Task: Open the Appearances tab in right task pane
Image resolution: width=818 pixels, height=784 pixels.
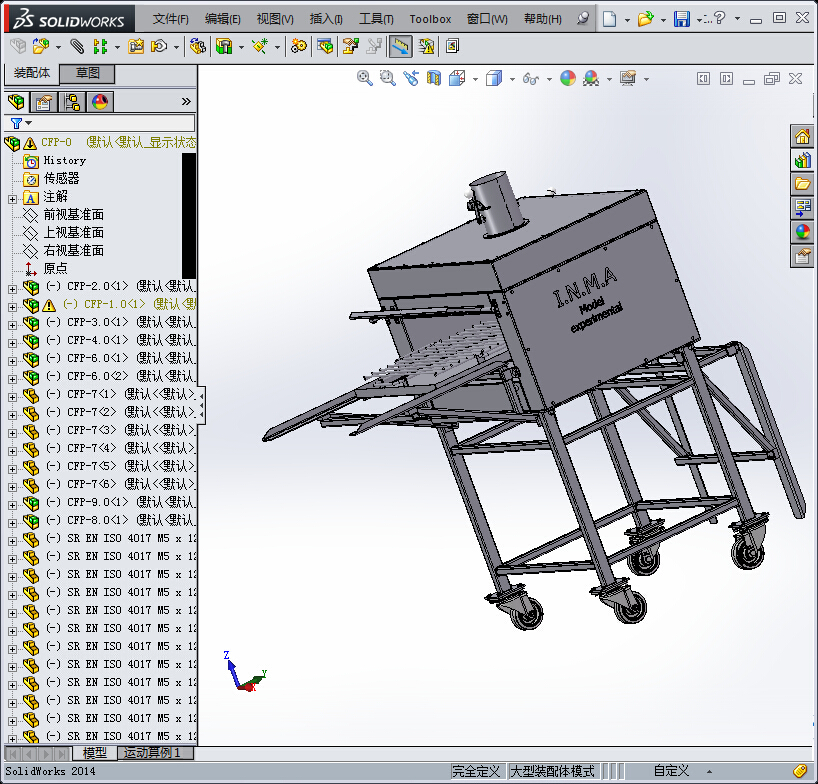Action: 802,232
